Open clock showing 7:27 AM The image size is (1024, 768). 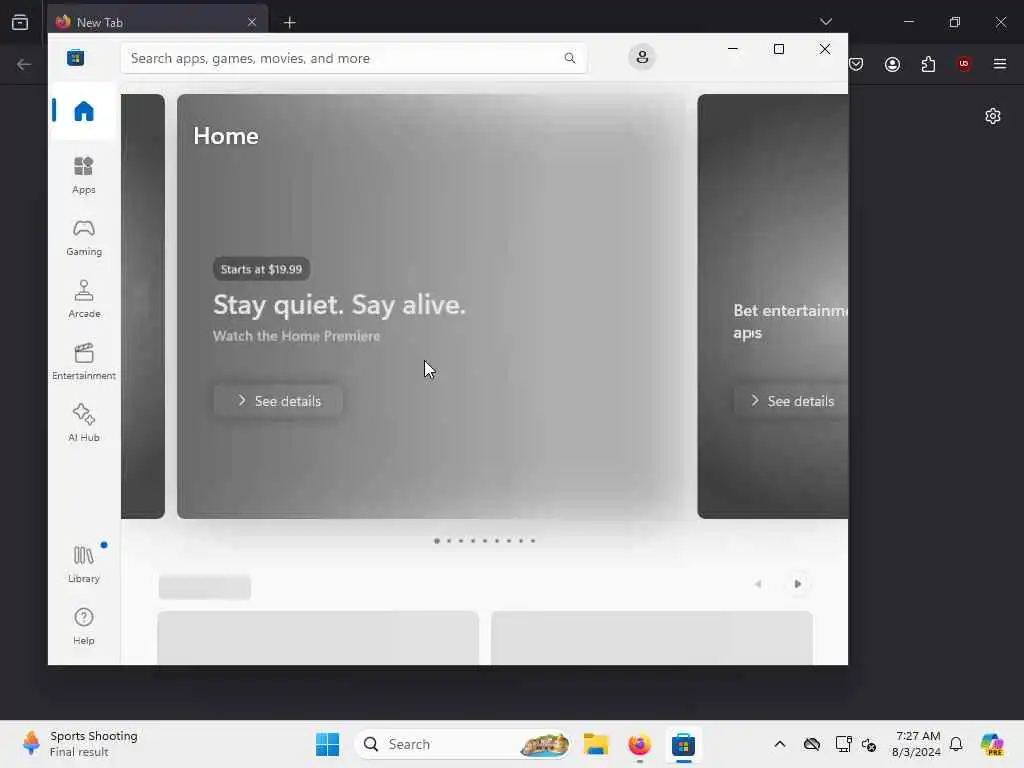point(916,744)
